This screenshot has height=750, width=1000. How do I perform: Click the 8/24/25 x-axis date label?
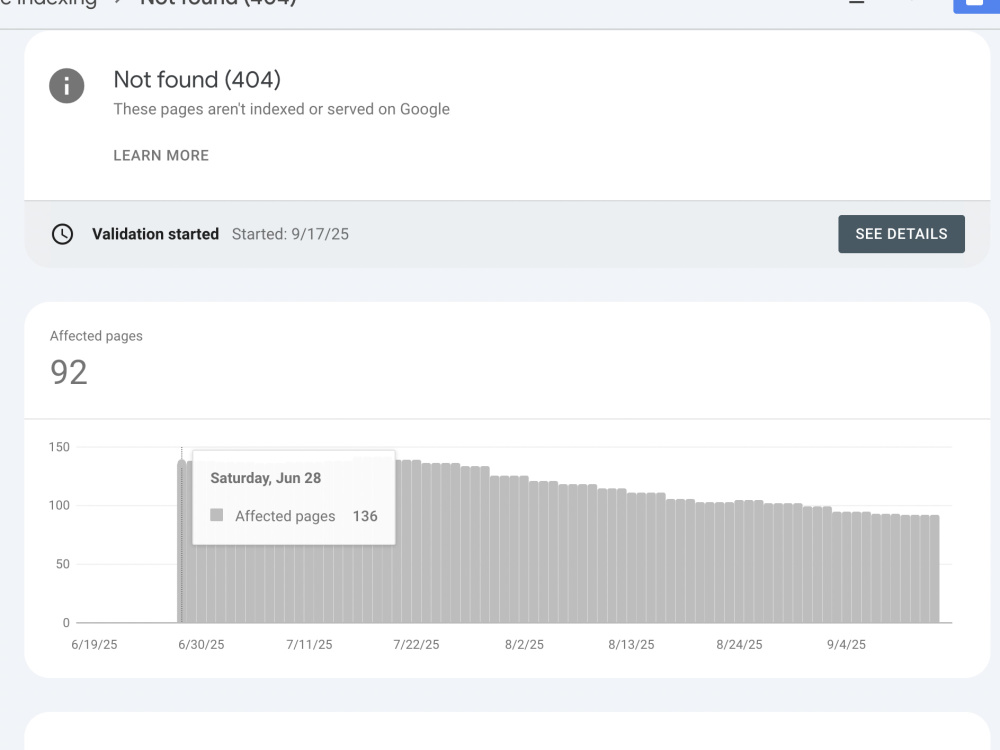pyautogui.click(x=739, y=645)
